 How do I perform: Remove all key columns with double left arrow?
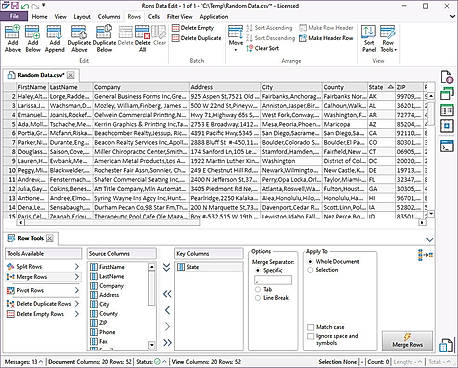tap(167, 294)
